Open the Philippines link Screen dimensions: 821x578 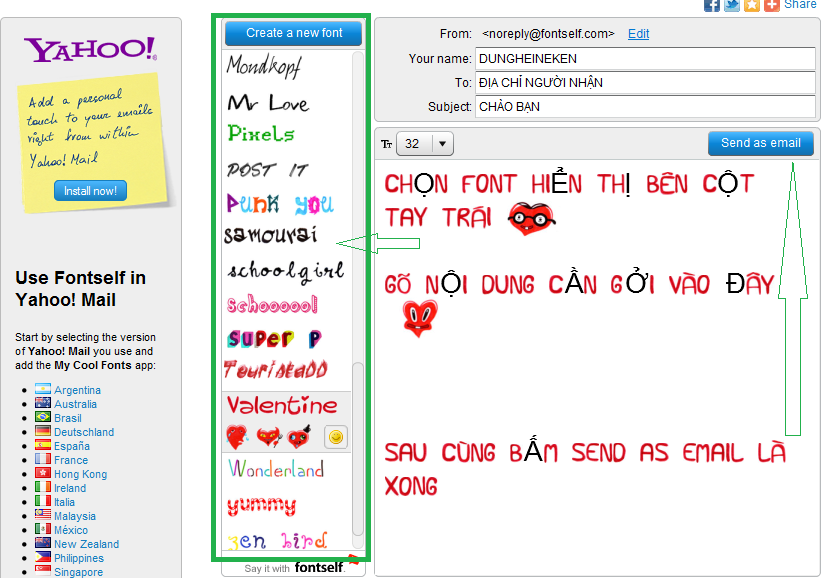tap(79, 559)
